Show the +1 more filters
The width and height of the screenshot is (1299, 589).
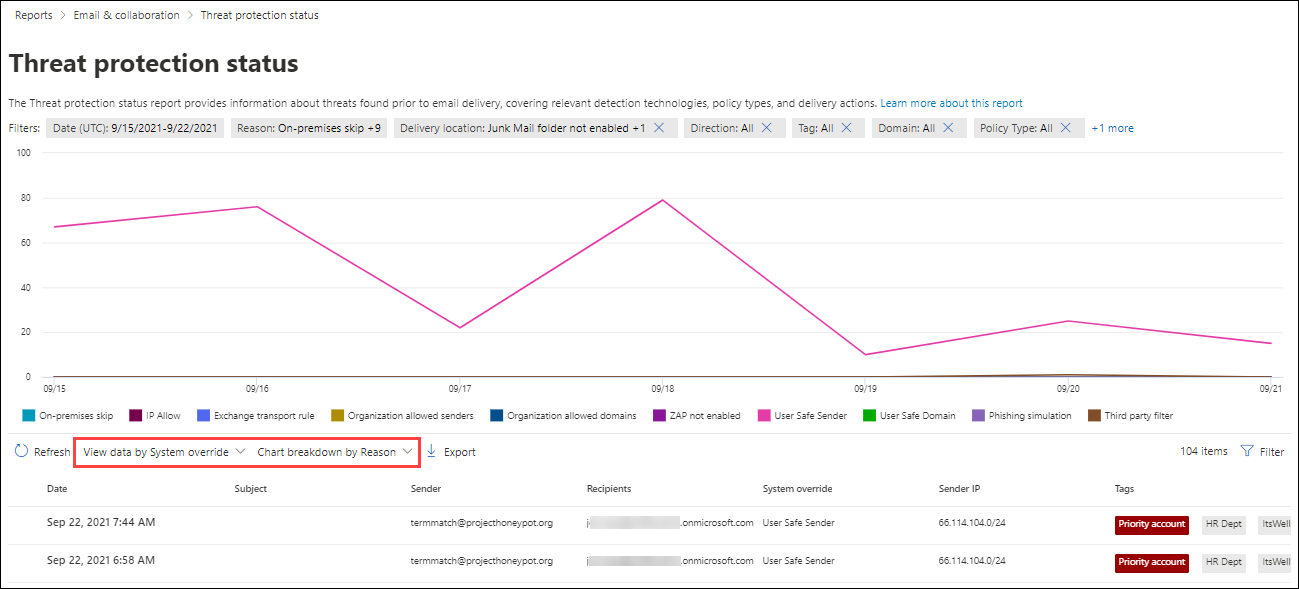click(1112, 128)
